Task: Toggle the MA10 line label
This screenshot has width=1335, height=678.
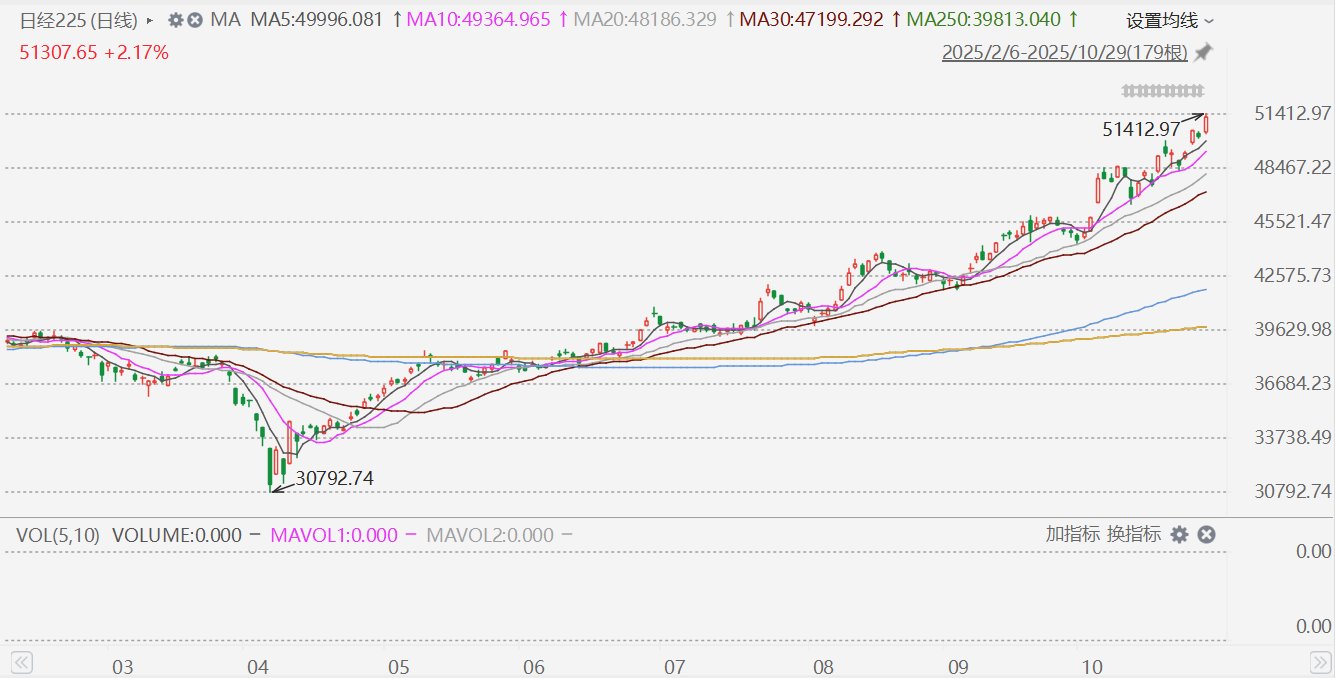Action: [480, 20]
